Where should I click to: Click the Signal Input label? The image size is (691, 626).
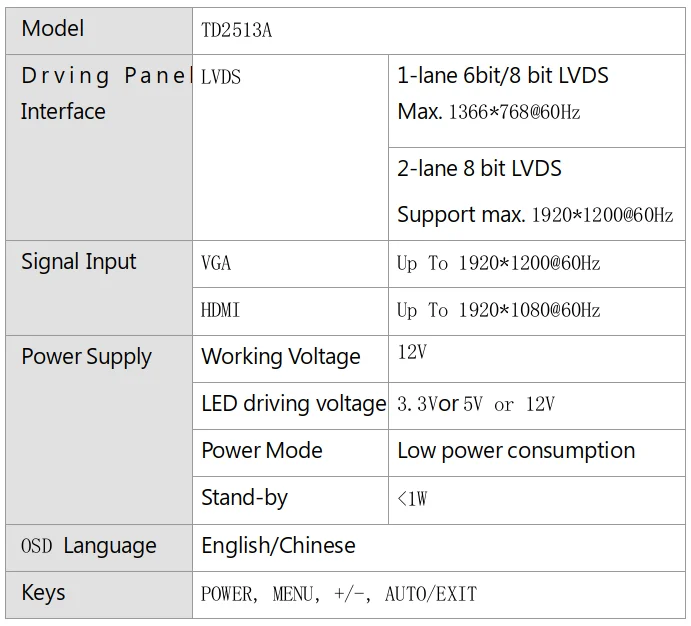[78, 262]
